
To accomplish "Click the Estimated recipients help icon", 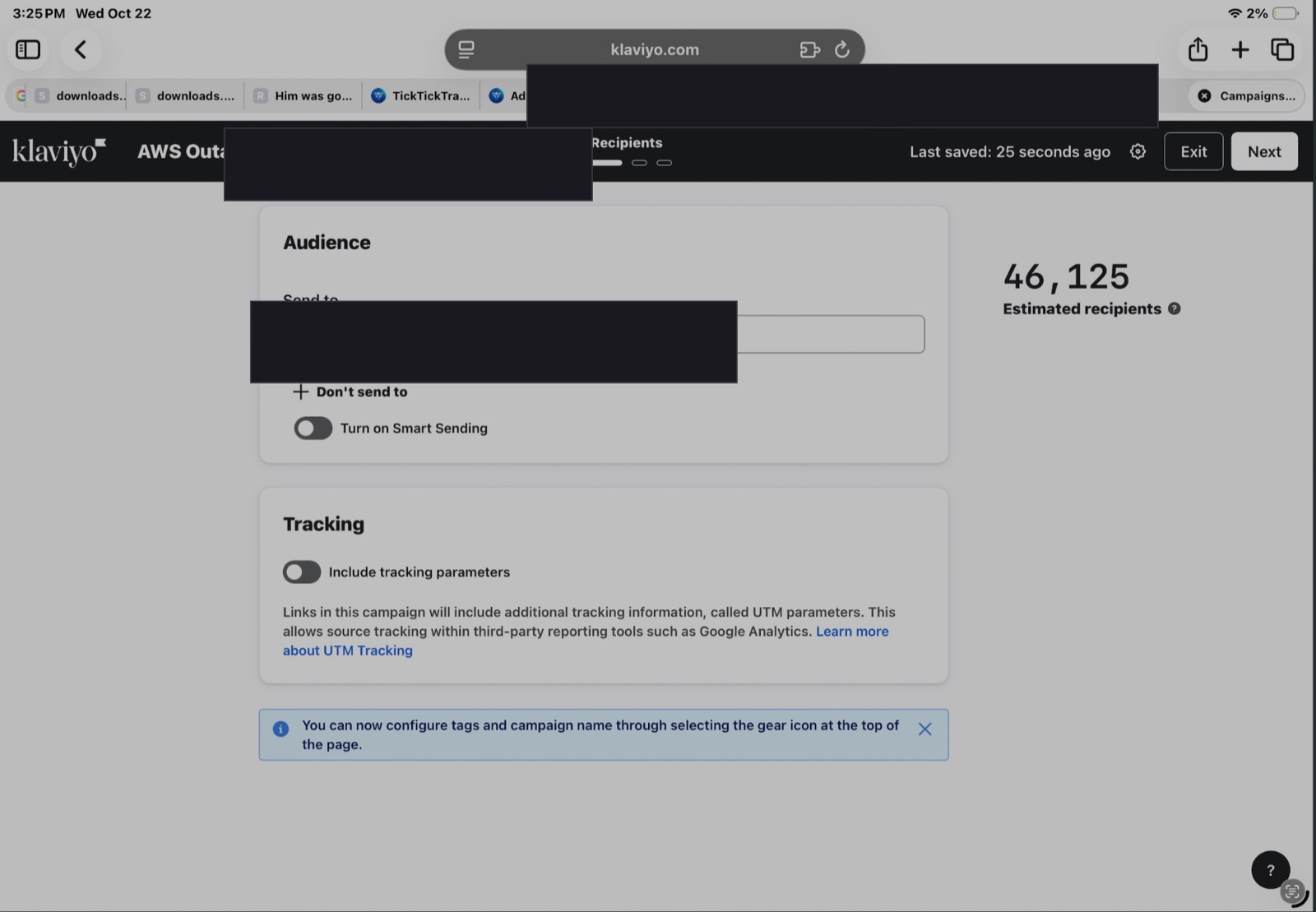I will click(1175, 308).
